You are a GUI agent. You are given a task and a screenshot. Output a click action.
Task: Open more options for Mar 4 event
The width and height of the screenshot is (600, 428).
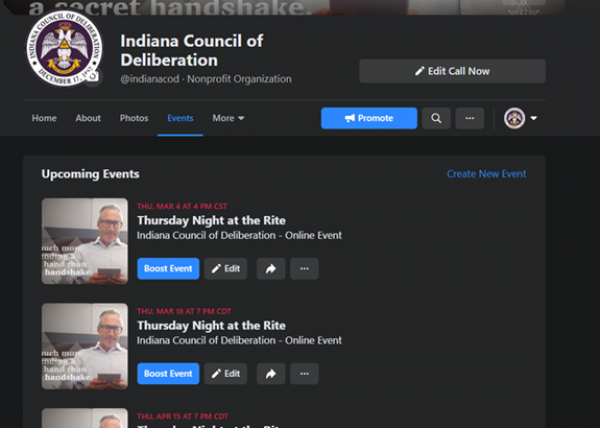click(x=304, y=269)
